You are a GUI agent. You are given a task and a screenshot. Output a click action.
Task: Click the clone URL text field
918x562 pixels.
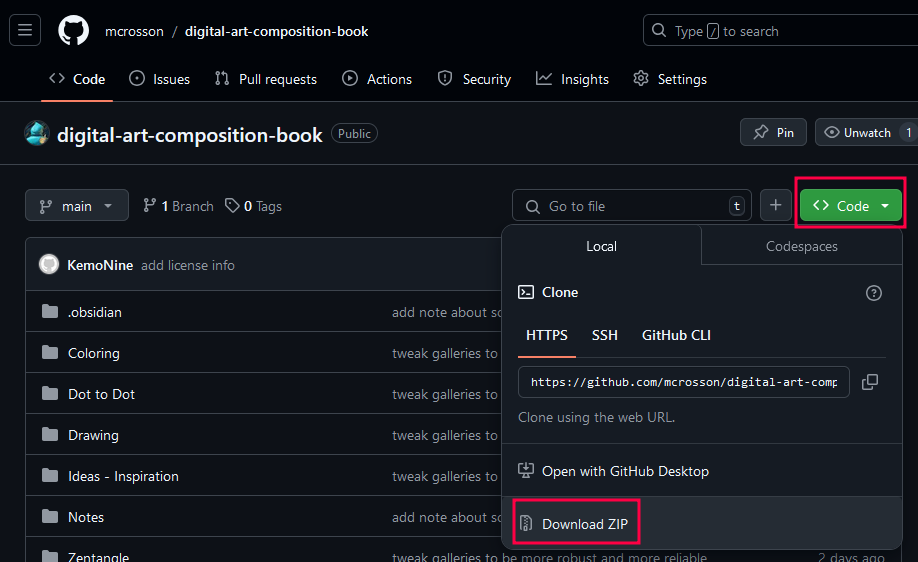click(683, 382)
